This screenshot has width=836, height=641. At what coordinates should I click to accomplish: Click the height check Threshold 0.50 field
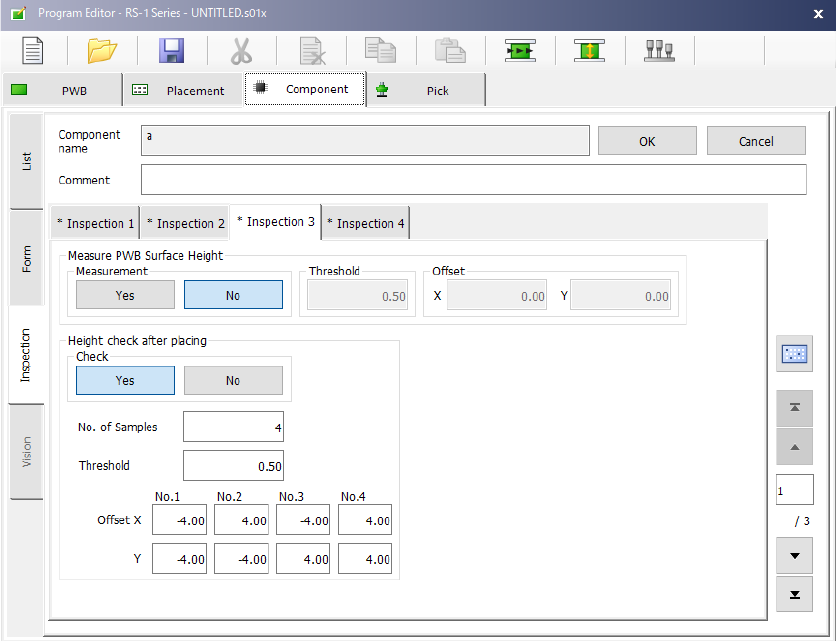tap(234, 466)
